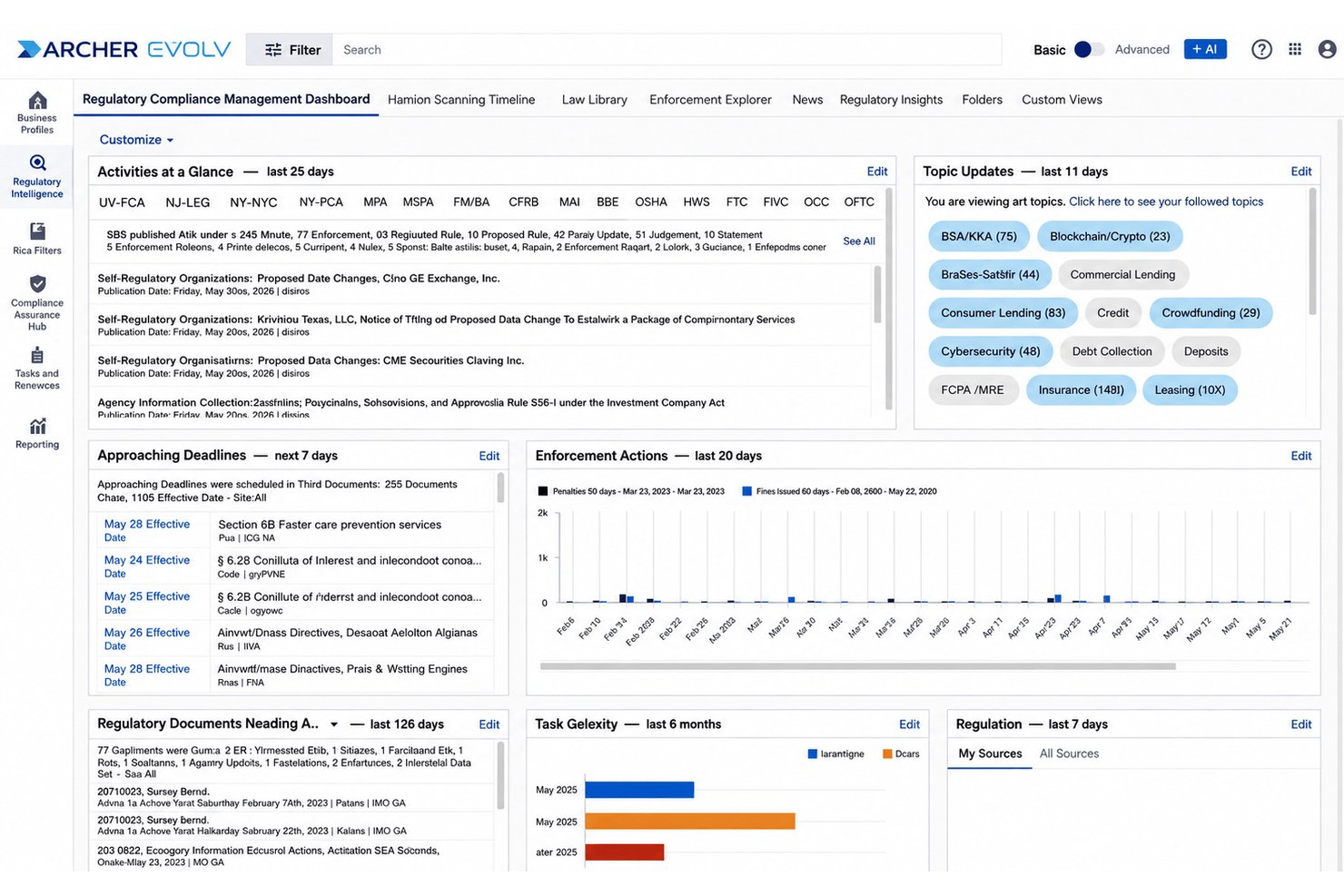
Task: Open the Folders tab
Action: pyautogui.click(x=982, y=100)
